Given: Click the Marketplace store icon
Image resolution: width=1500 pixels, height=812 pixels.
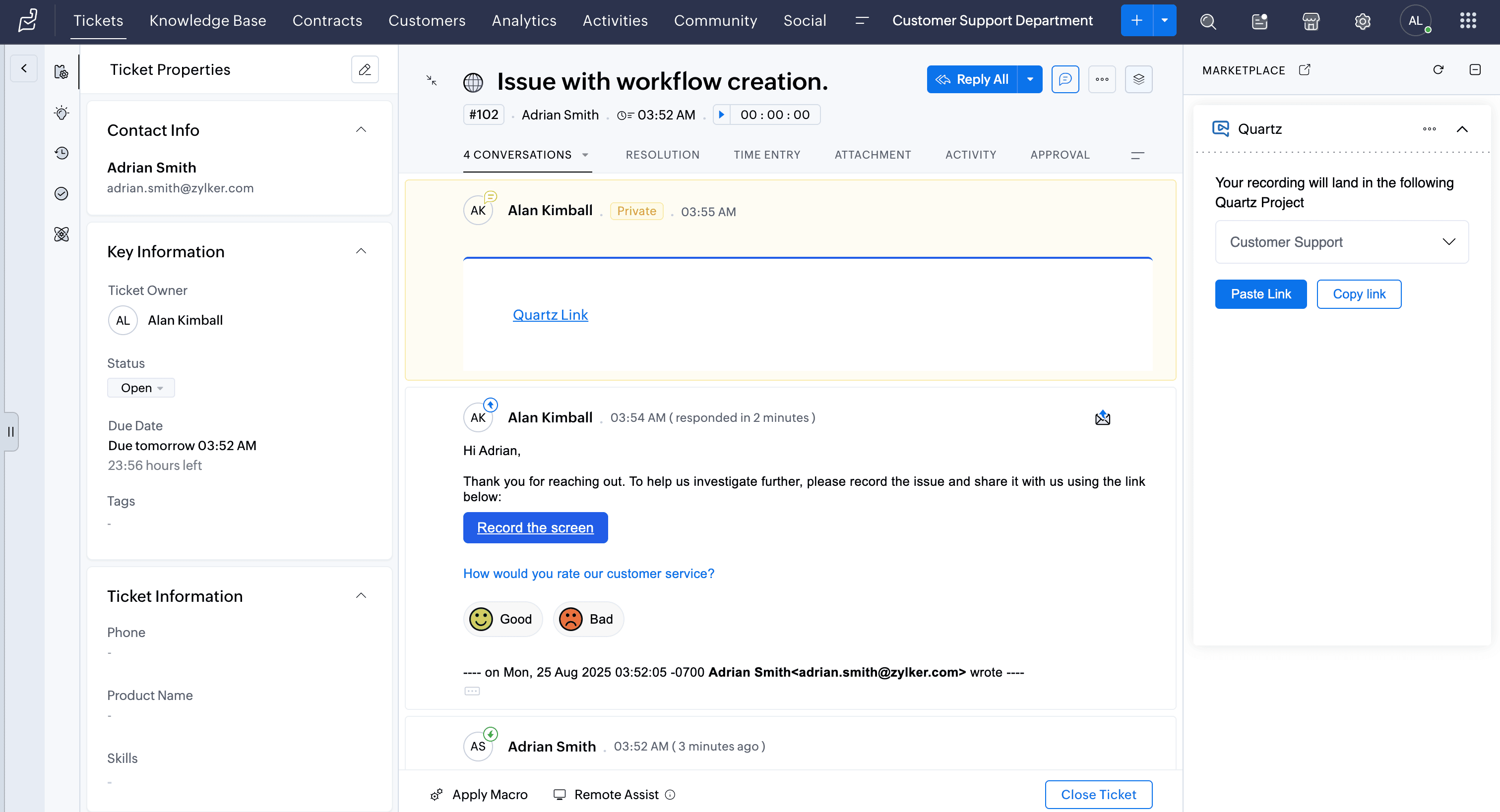Looking at the screenshot, I should 1311,21.
